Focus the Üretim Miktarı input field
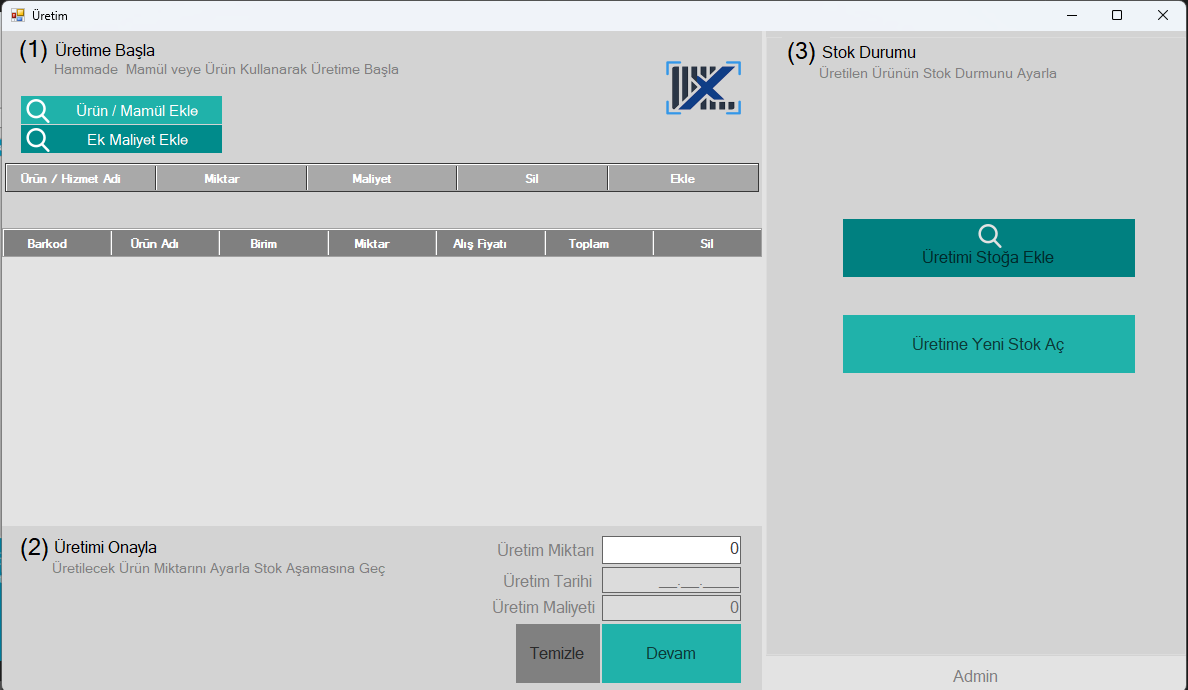 click(x=671, y=550)
